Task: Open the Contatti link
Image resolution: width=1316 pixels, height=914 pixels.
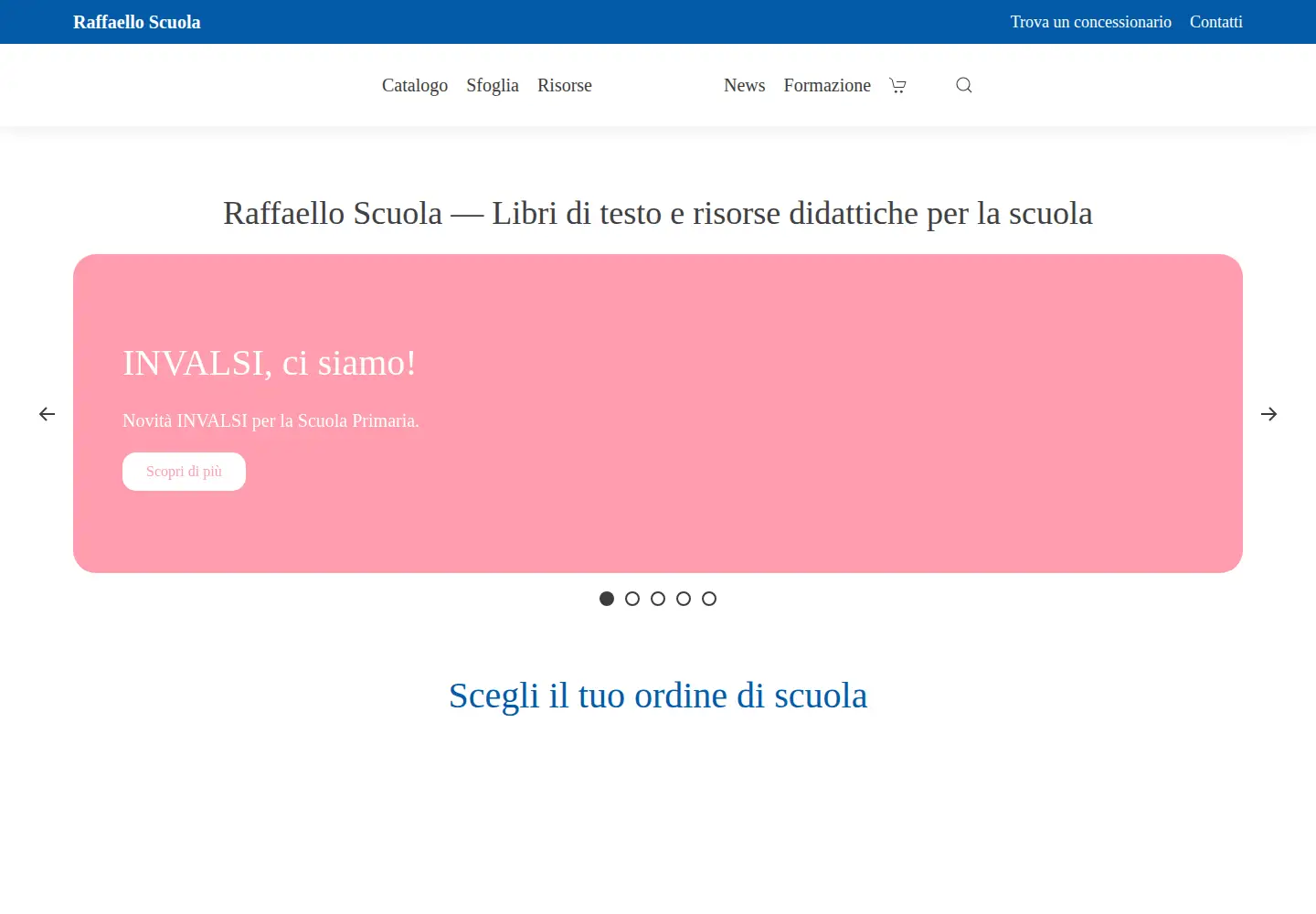Action: tap(1216, 22)
